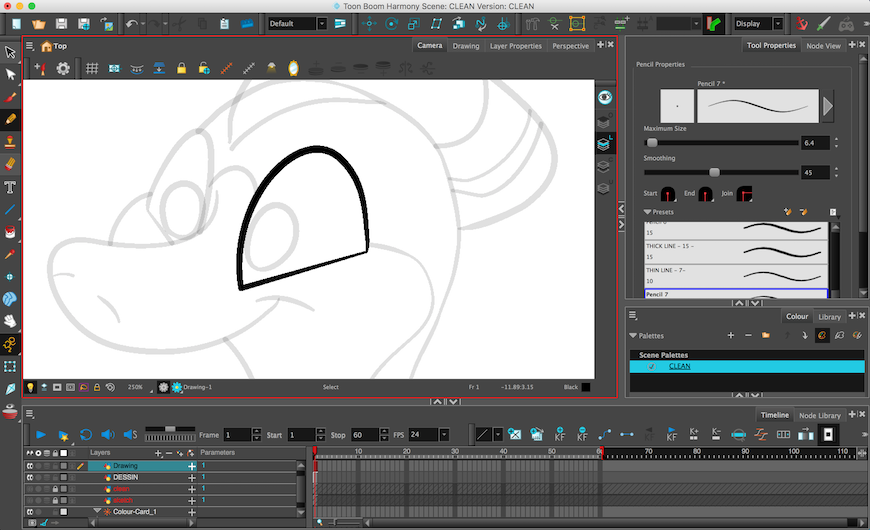Select the Hand grabber tool
Screen dimensions: 870x530
10,321
